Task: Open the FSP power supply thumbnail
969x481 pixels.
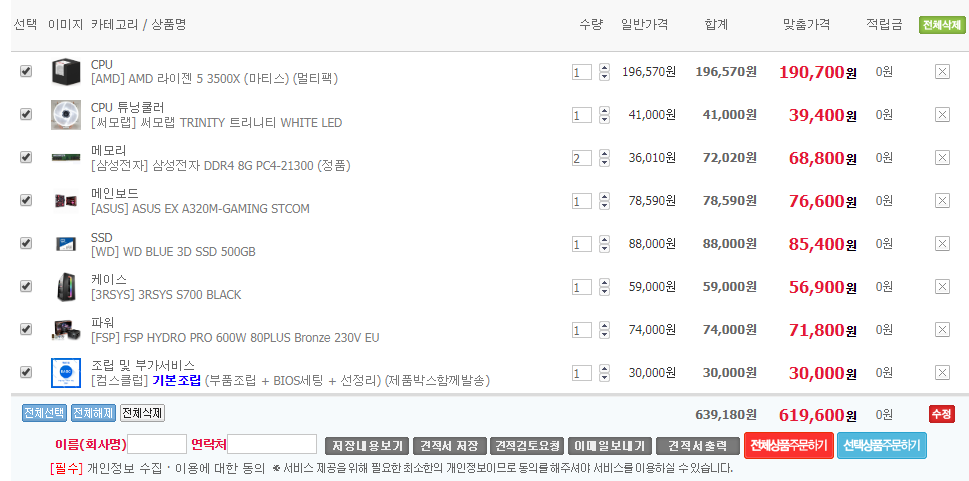Action: (x=66, y=330)
